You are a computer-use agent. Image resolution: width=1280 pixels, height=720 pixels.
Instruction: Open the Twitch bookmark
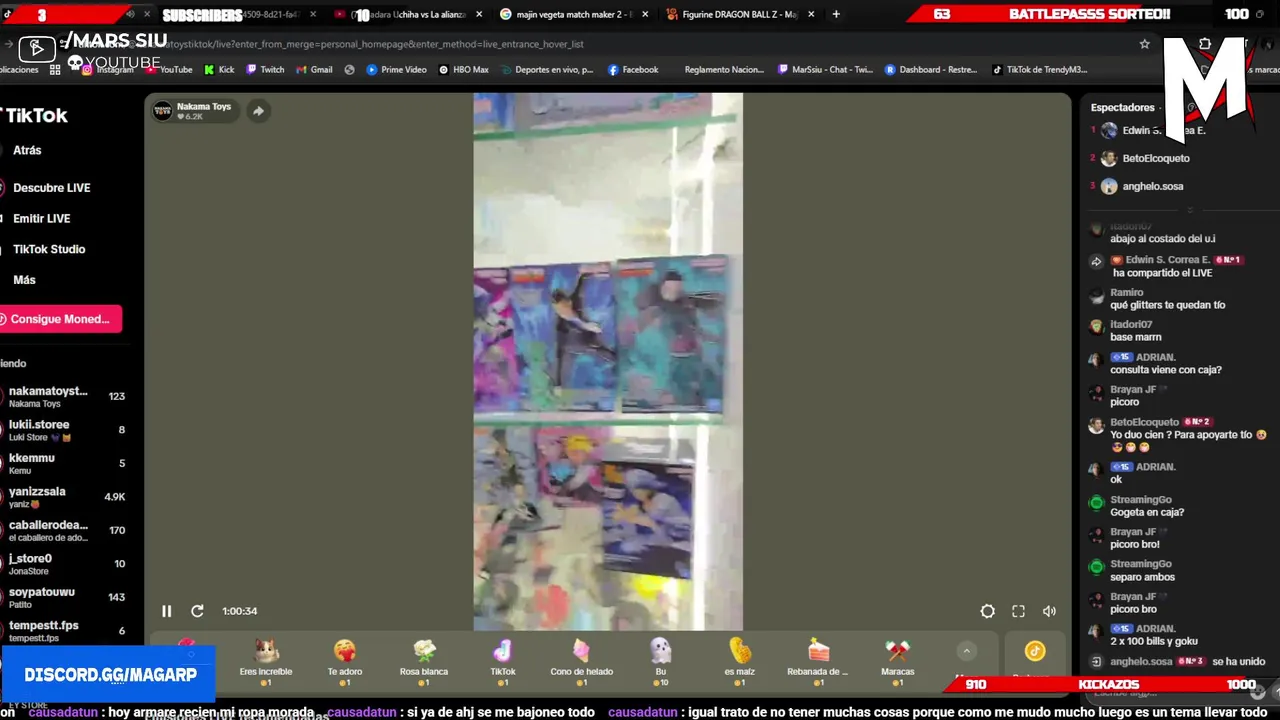tap(265, 70)
